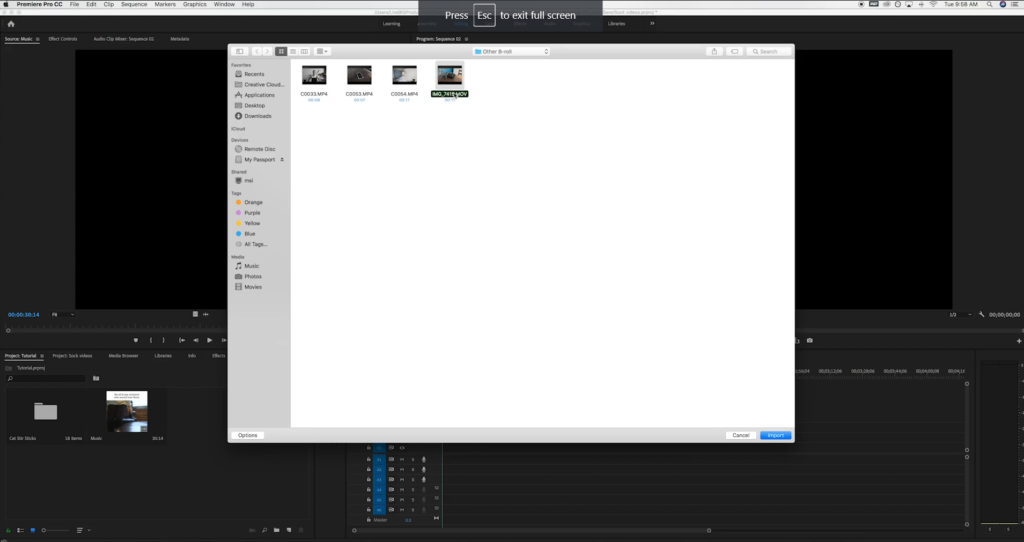The height and width of the screenshot is (542, 1024).
Task: Open the Sequence menu
Action: click(x=134, y=4)
